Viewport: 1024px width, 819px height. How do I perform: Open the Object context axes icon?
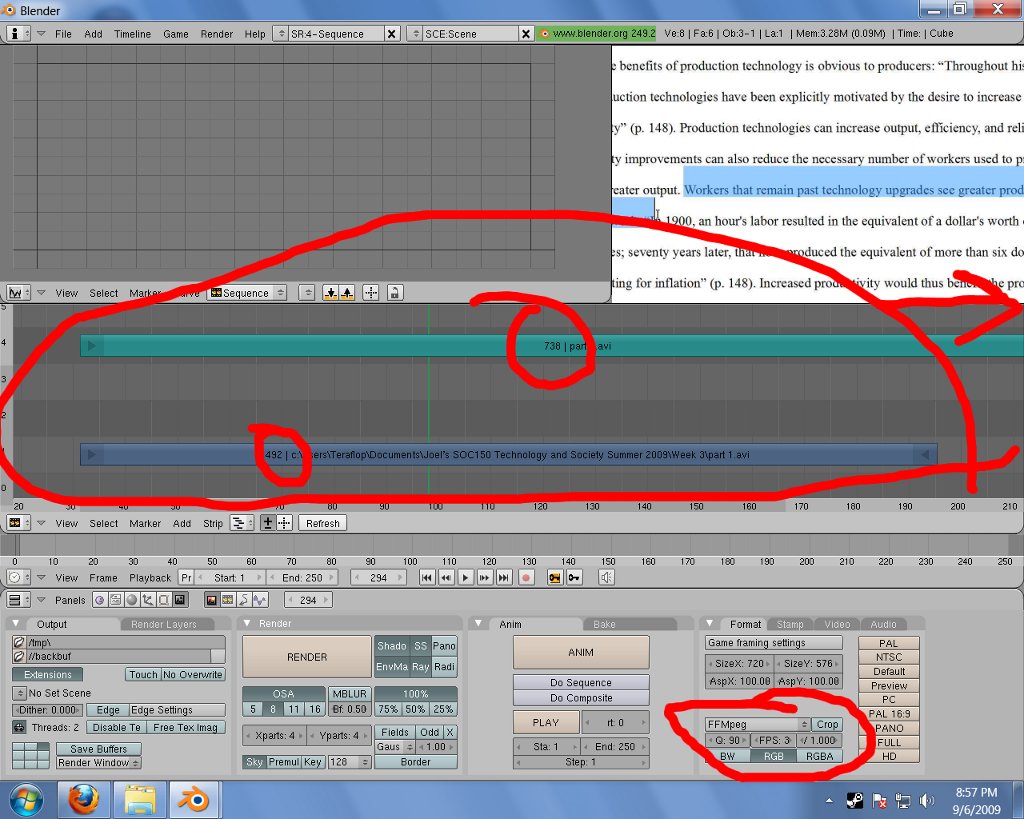point(148,600)
